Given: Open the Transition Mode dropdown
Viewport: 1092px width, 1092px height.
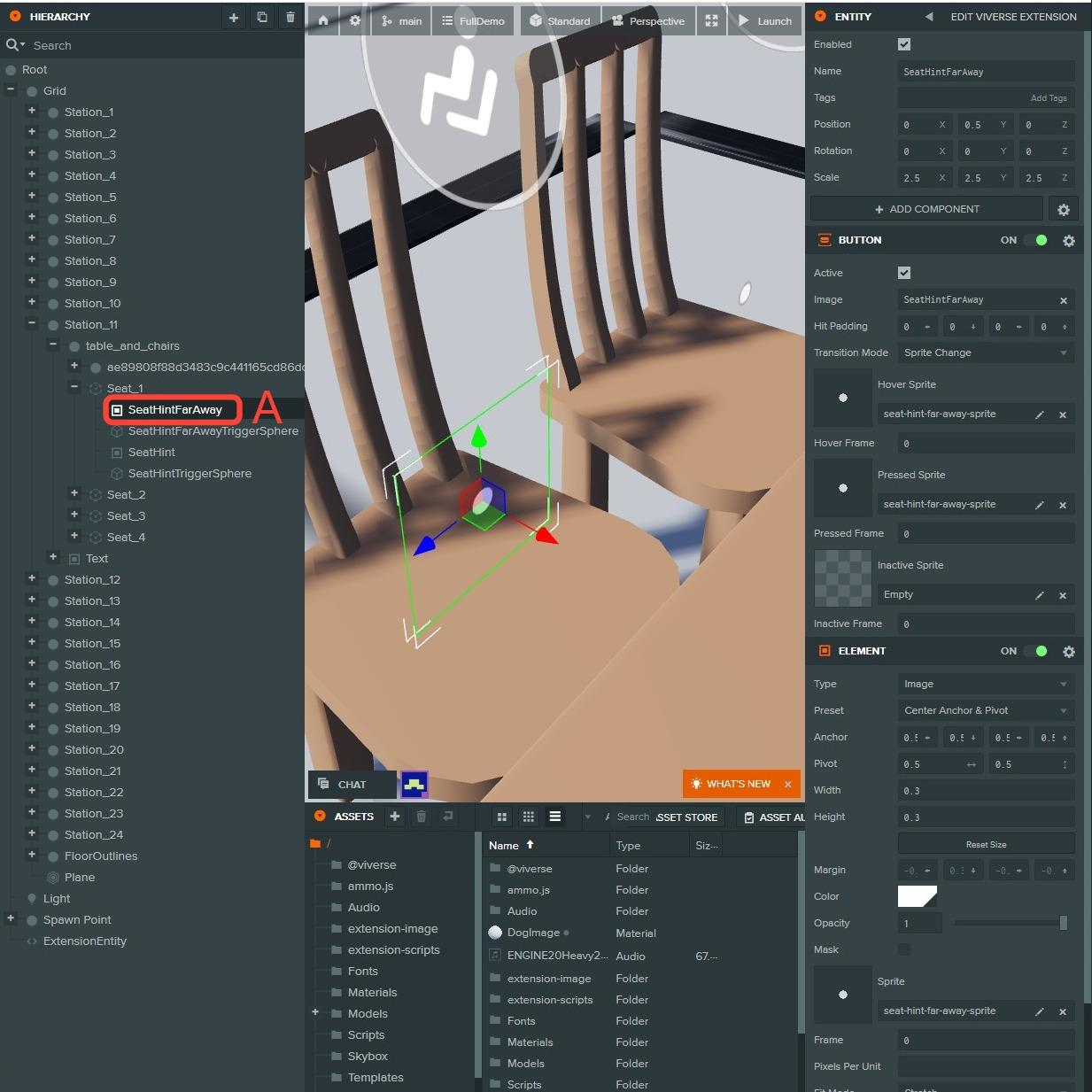Looking at the screenshot, I should [986, 352].
